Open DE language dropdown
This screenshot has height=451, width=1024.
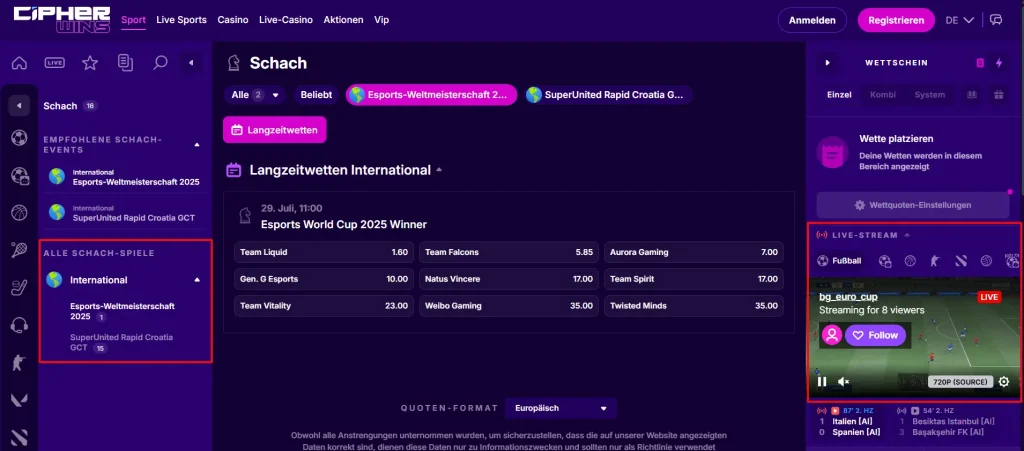pos(960,20)
